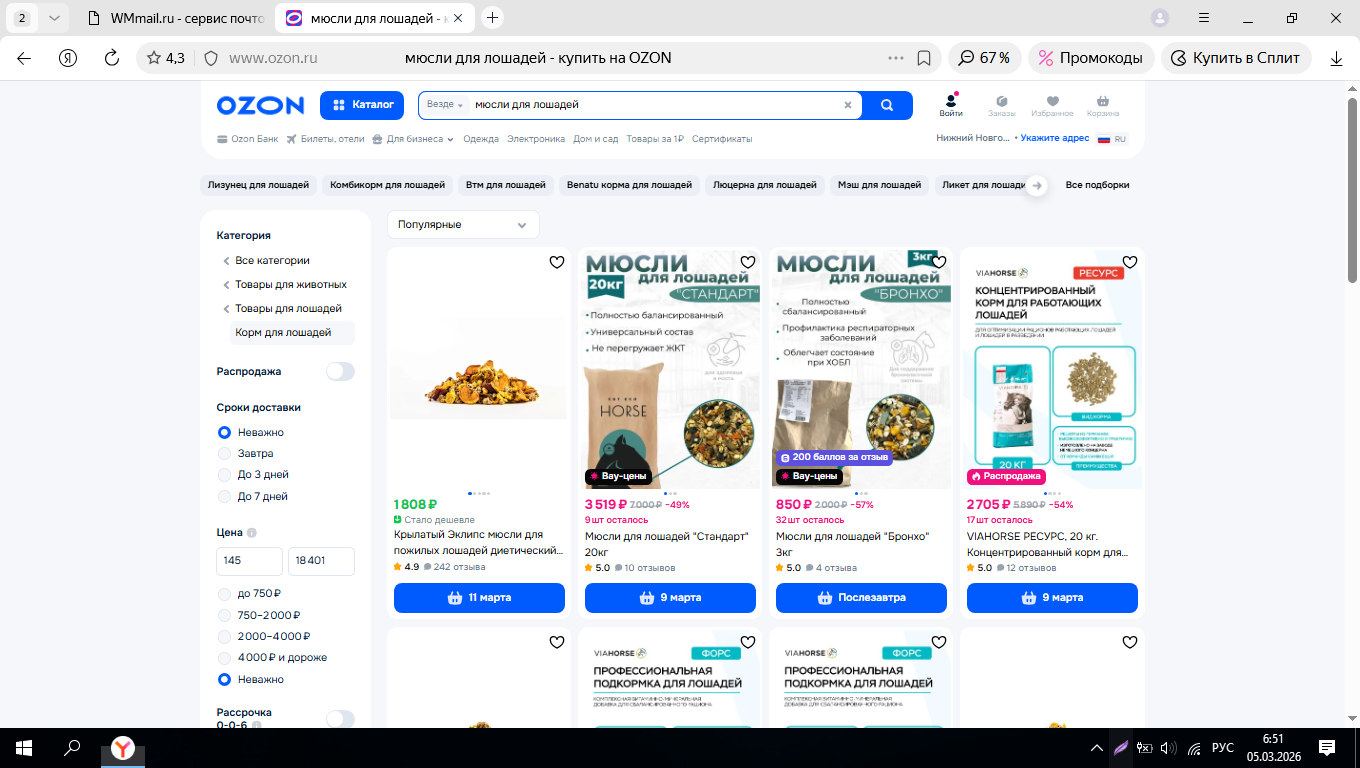Add Крылатый Эклипс via the 11 марта button

point(479,598)
